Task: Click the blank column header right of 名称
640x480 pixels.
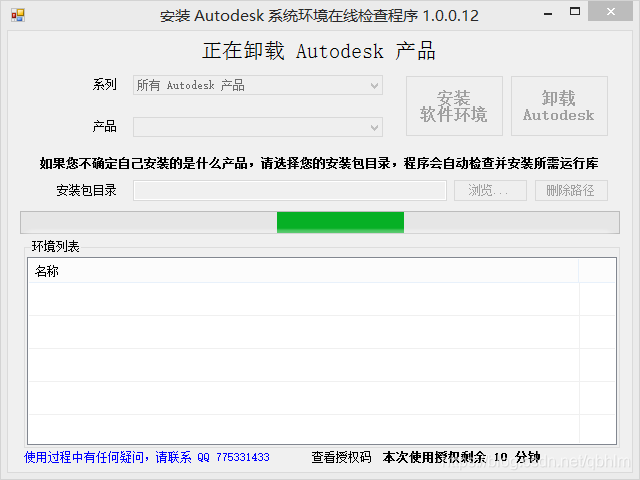Action: click(x=597, y=271)
